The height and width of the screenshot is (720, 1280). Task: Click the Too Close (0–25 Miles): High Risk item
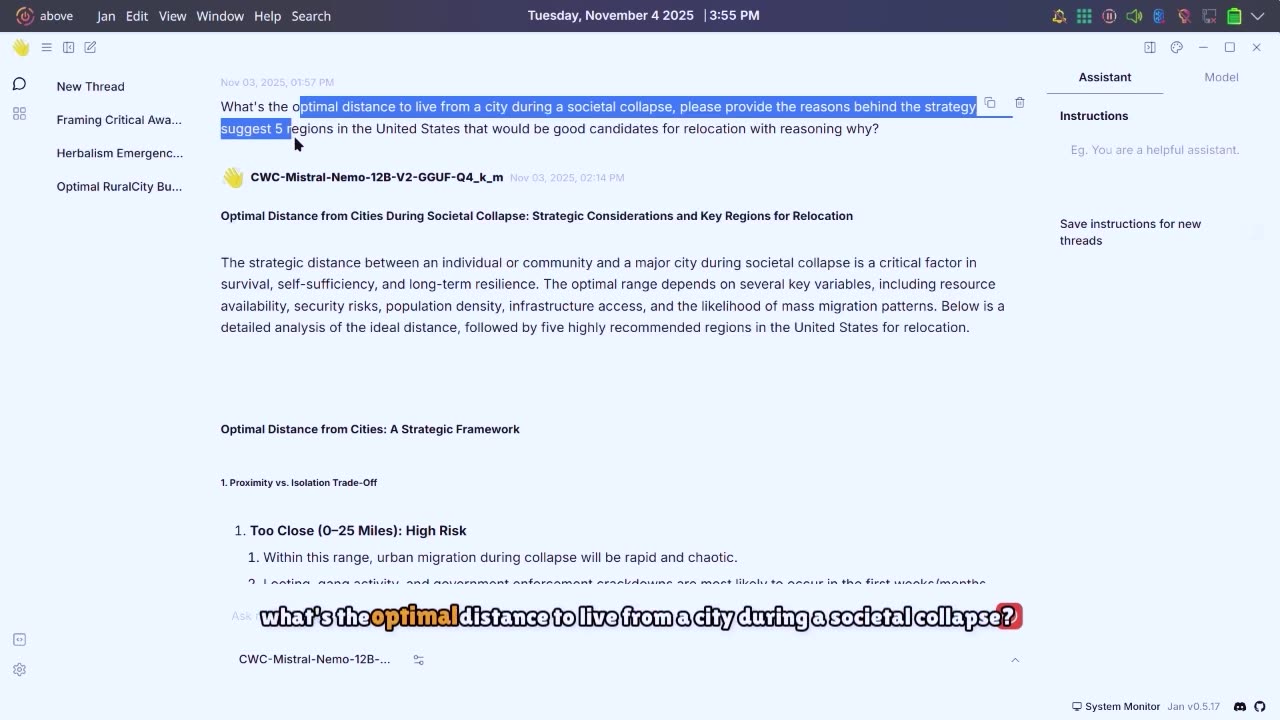(x=358, y=531)
